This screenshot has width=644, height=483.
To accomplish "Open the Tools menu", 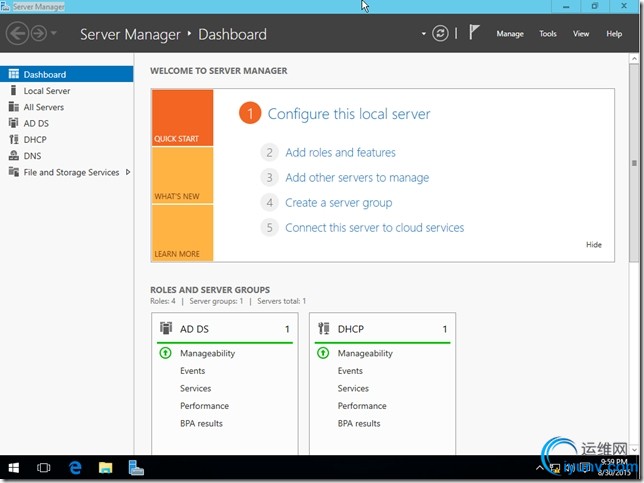I will pyautogui.click(x=547, y=34).
